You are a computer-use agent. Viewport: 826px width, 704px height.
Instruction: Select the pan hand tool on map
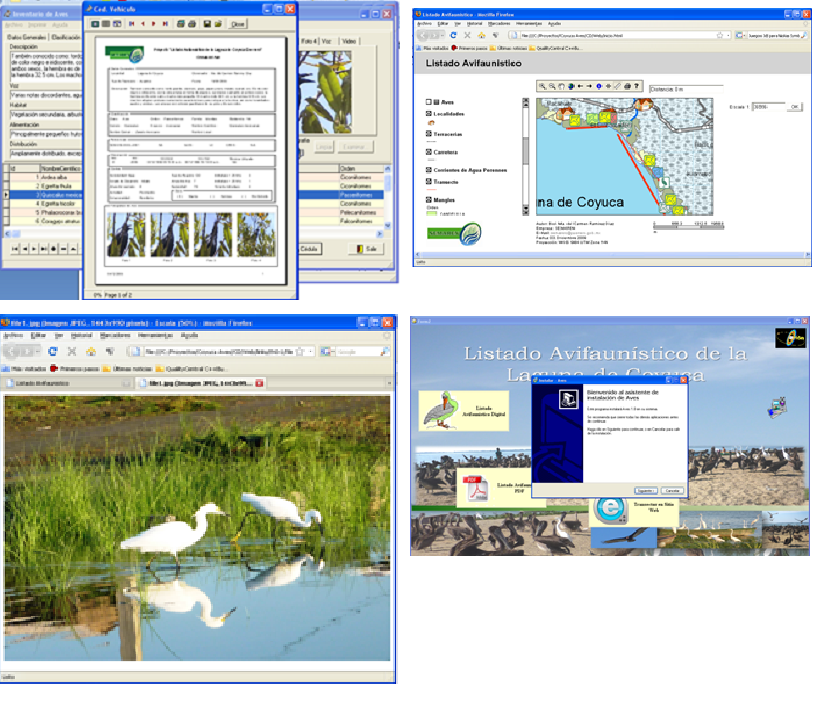click(563, 87)
